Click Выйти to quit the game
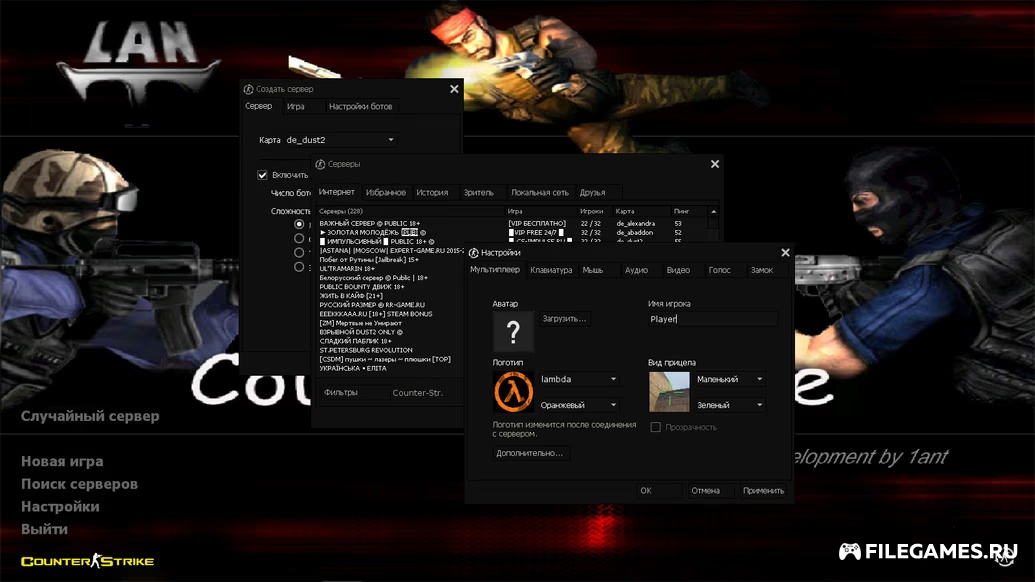1035x582 pixels. tap(44, 529)
